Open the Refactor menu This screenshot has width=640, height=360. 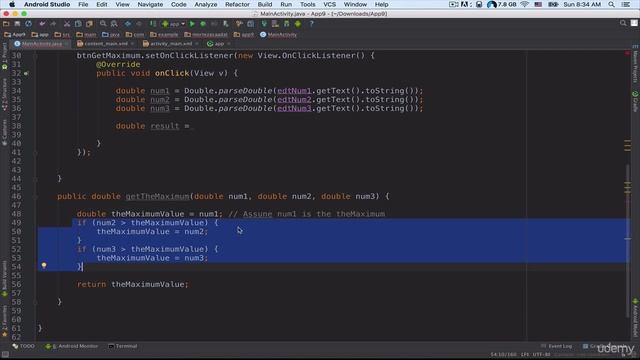[x=237, y=4]
